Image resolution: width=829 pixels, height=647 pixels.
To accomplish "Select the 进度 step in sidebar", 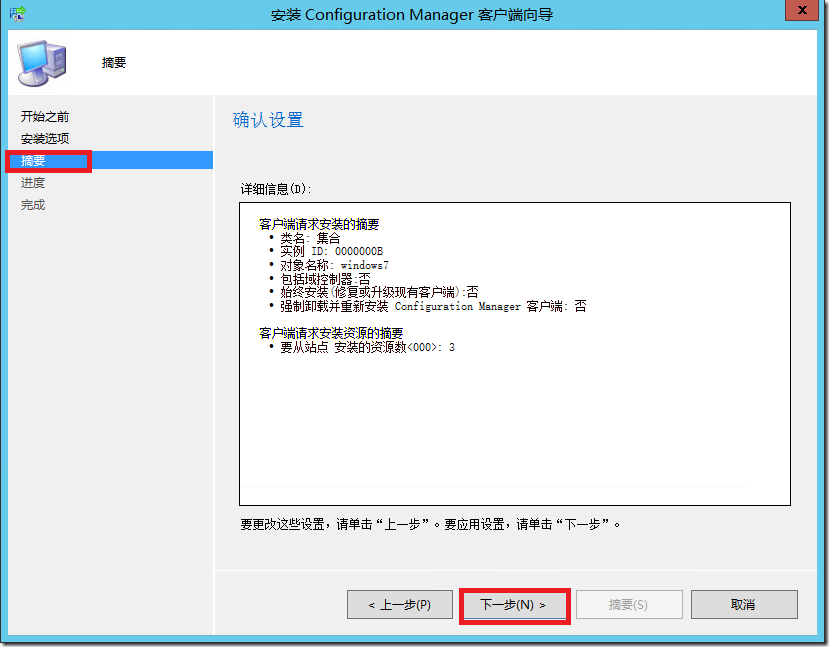I will click(x=33, y=183).
